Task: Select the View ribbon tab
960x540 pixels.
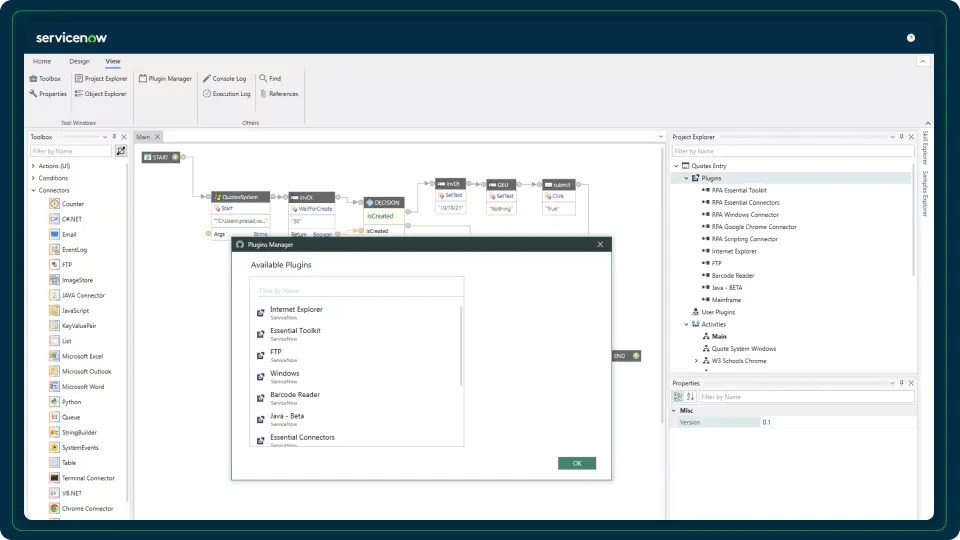Action: pos(113,61)
